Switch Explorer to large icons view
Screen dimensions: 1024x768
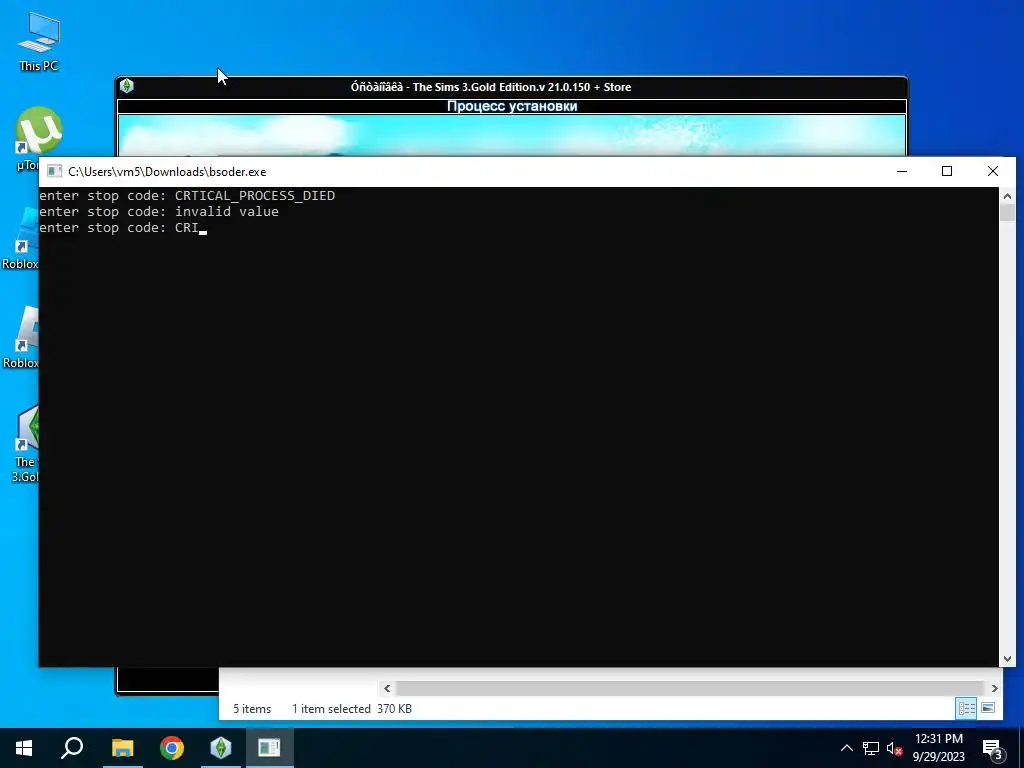click(x=988, y=708)
